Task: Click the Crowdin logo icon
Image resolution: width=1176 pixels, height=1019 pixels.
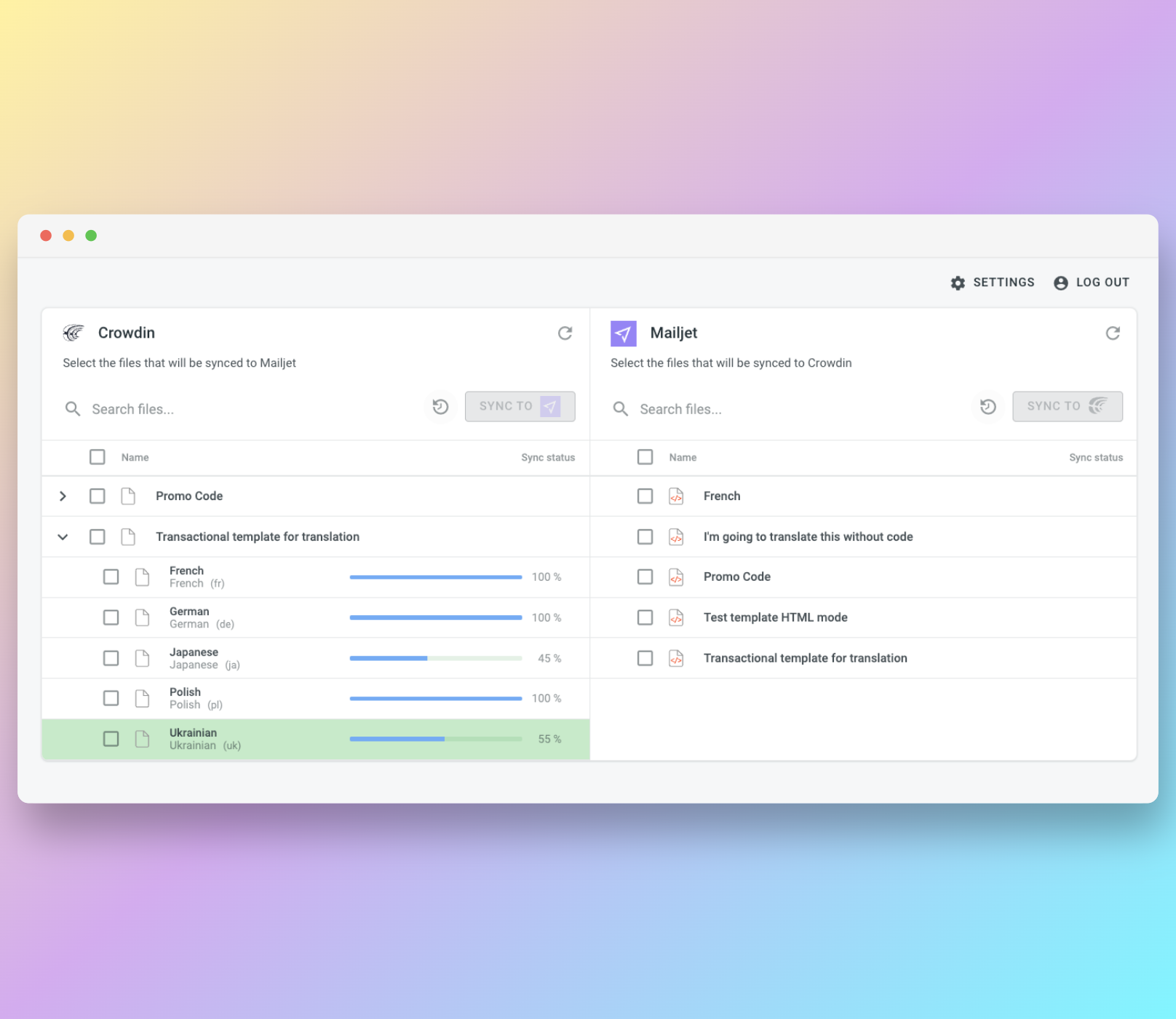Action: pyautogui.click(x=73, y=333)
